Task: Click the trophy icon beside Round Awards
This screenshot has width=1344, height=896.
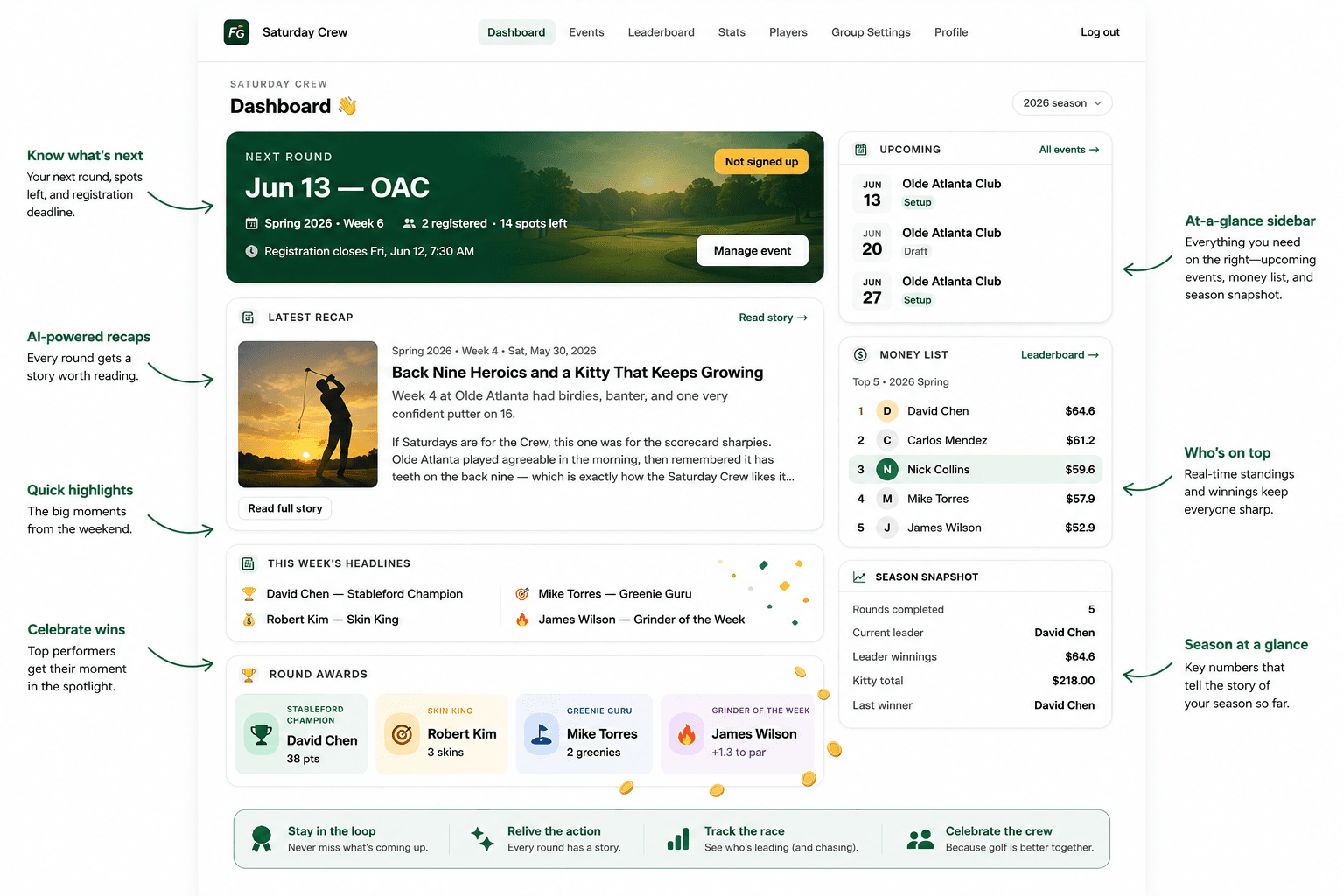Action: point(248,675)
